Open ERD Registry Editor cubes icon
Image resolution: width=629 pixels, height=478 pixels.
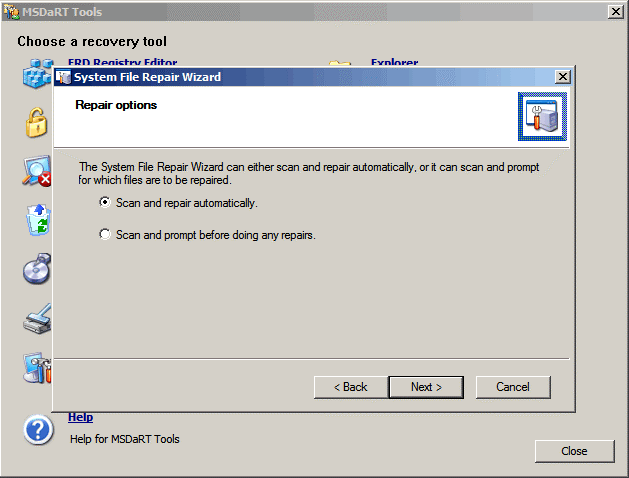[x=38, y=73]
